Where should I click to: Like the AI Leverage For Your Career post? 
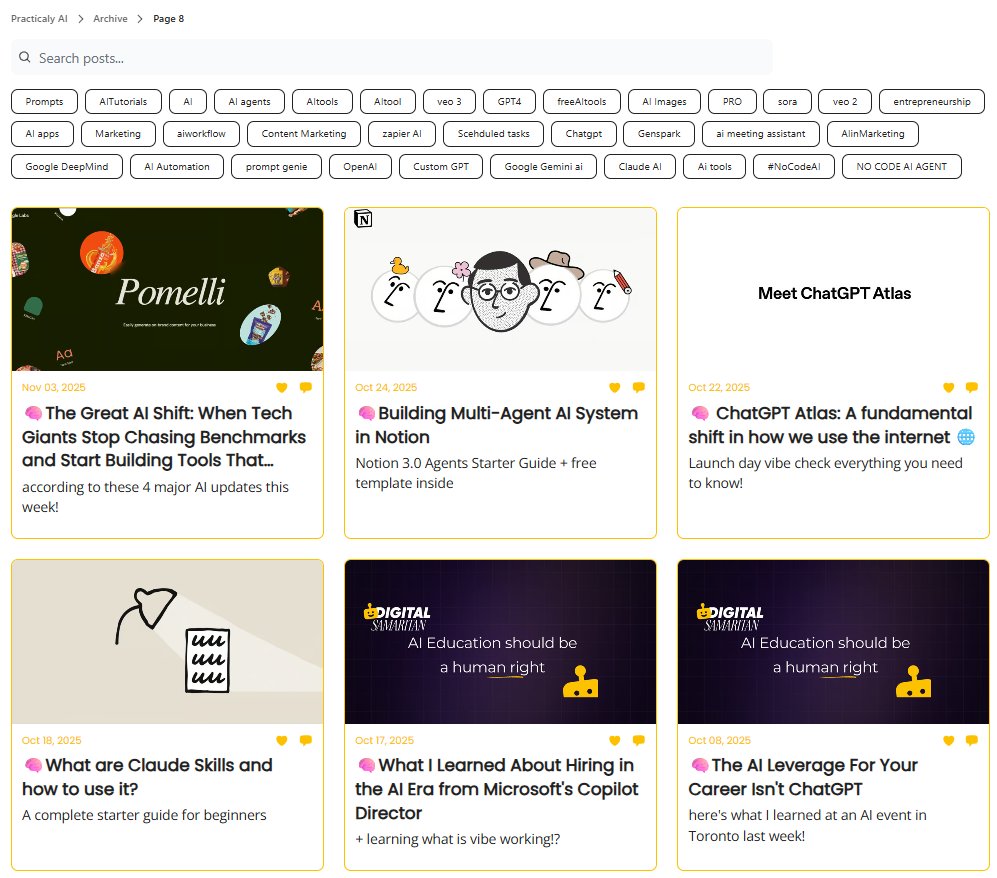coord(949,740)
